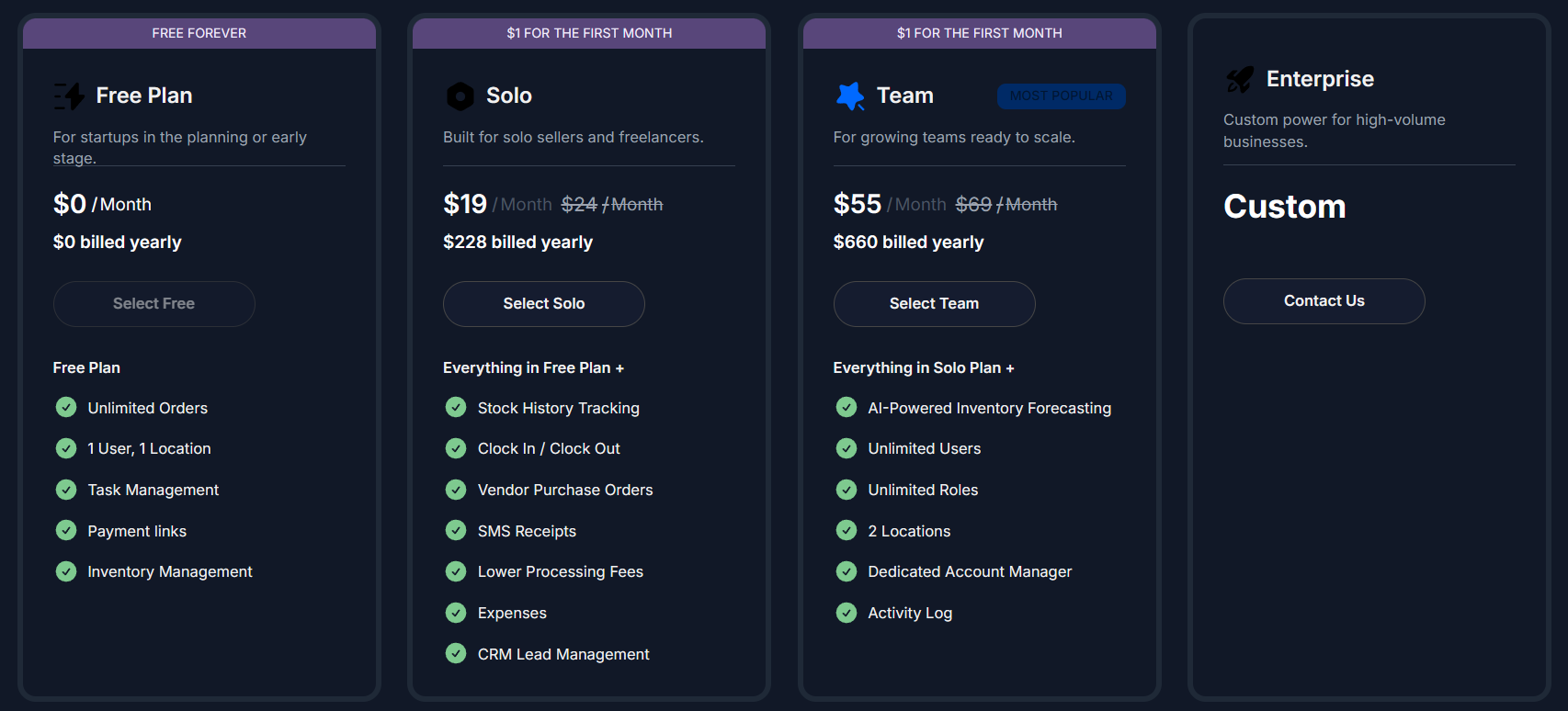1568x711 pixels.
Task: Click the struck-through $69 /Month price
Action: pyautogui.click(x=1006, y=205)
